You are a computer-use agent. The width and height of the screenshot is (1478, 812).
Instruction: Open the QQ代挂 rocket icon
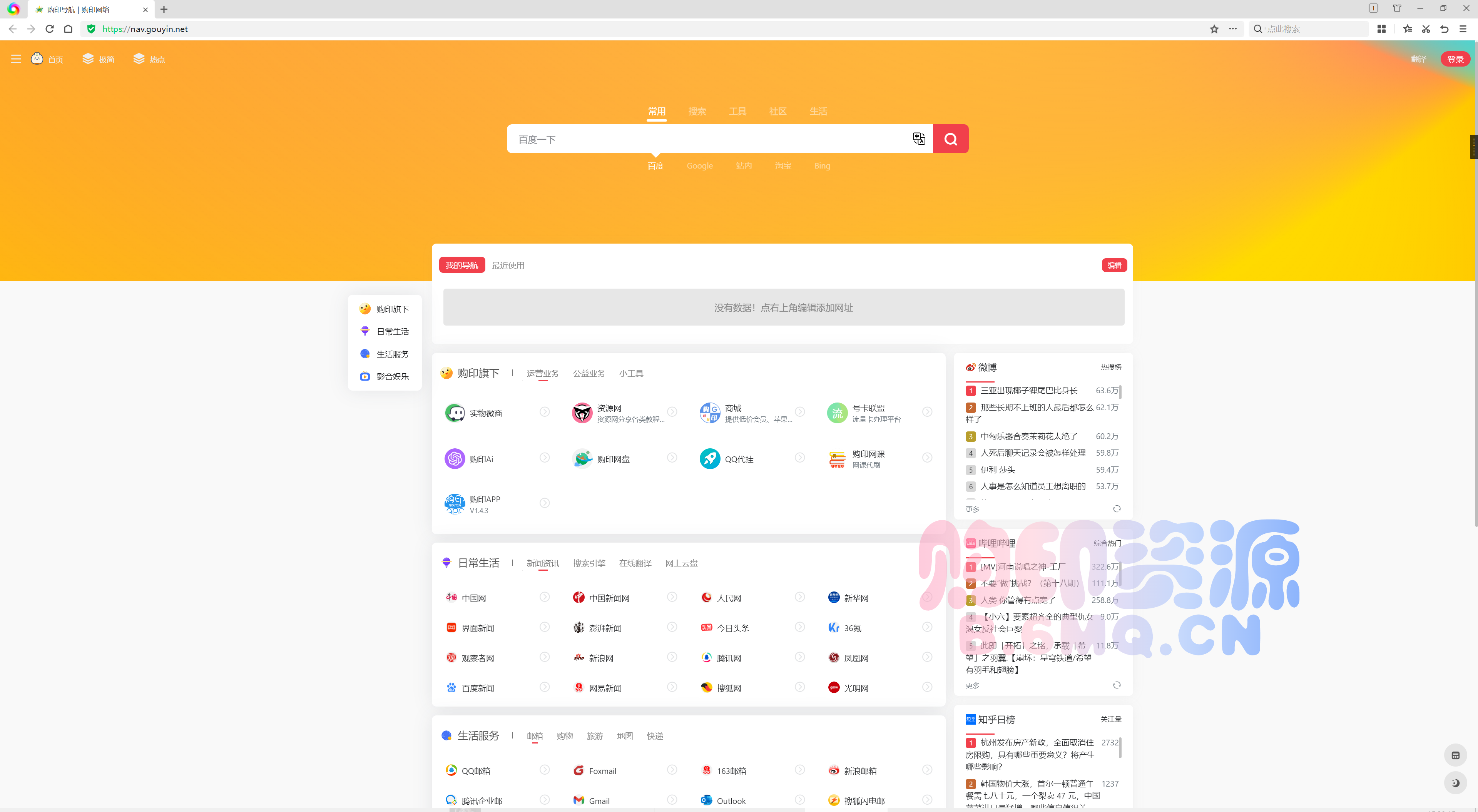710,458
